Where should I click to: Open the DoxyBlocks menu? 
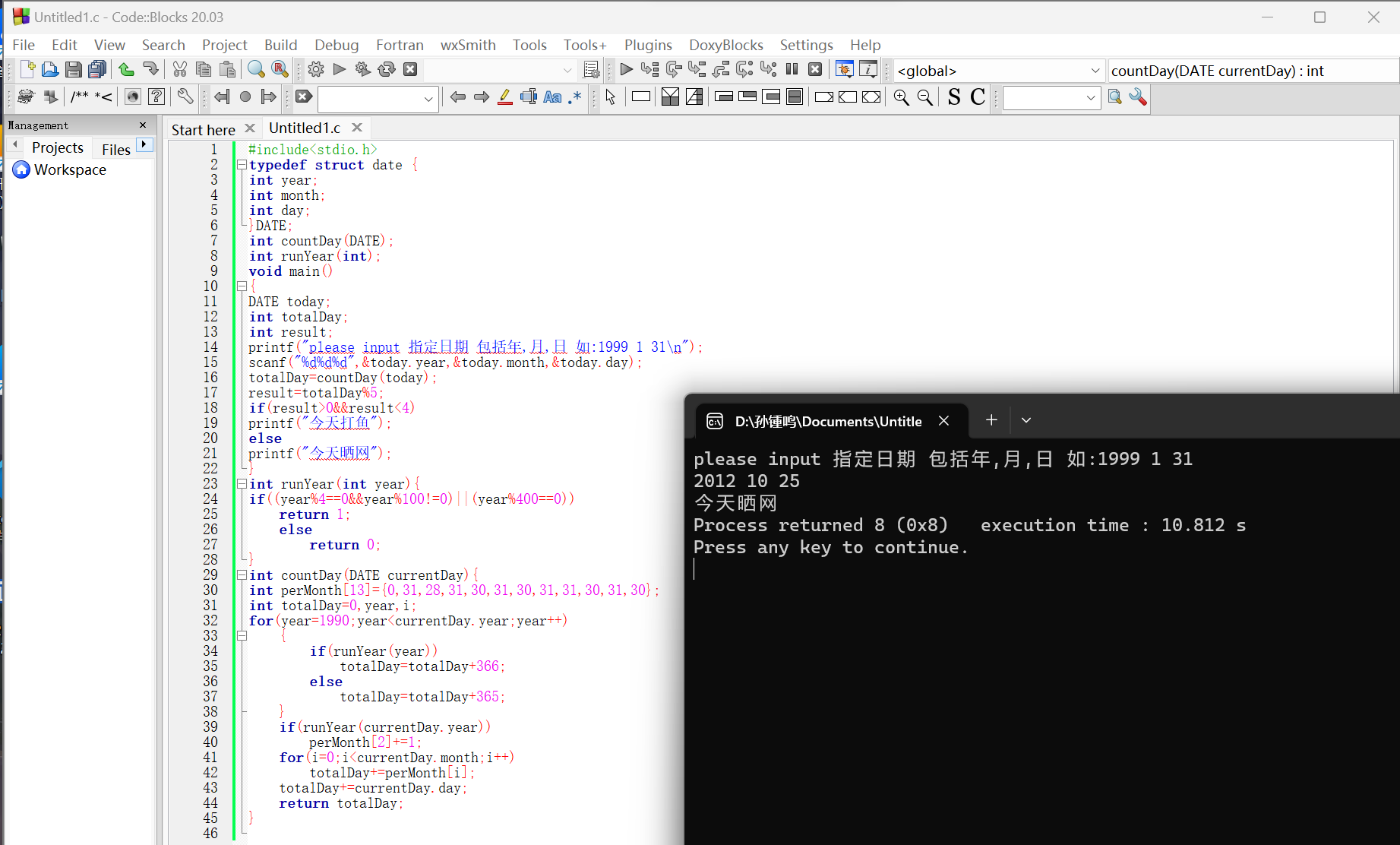point(725,45)
